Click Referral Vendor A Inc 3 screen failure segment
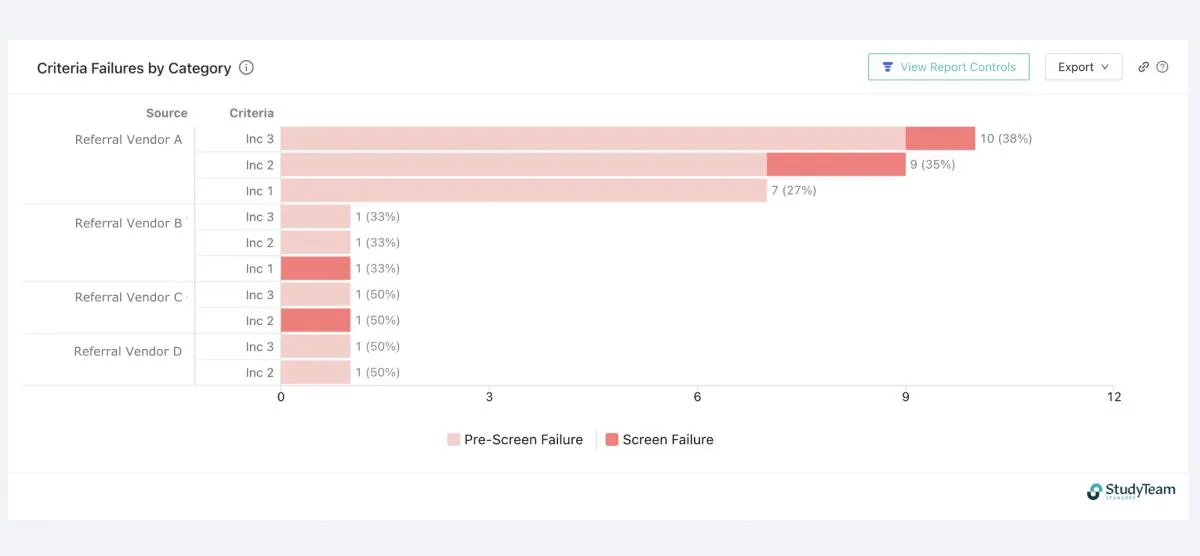The width and height of the screenshot is (1200, 556). click(940, 139)
